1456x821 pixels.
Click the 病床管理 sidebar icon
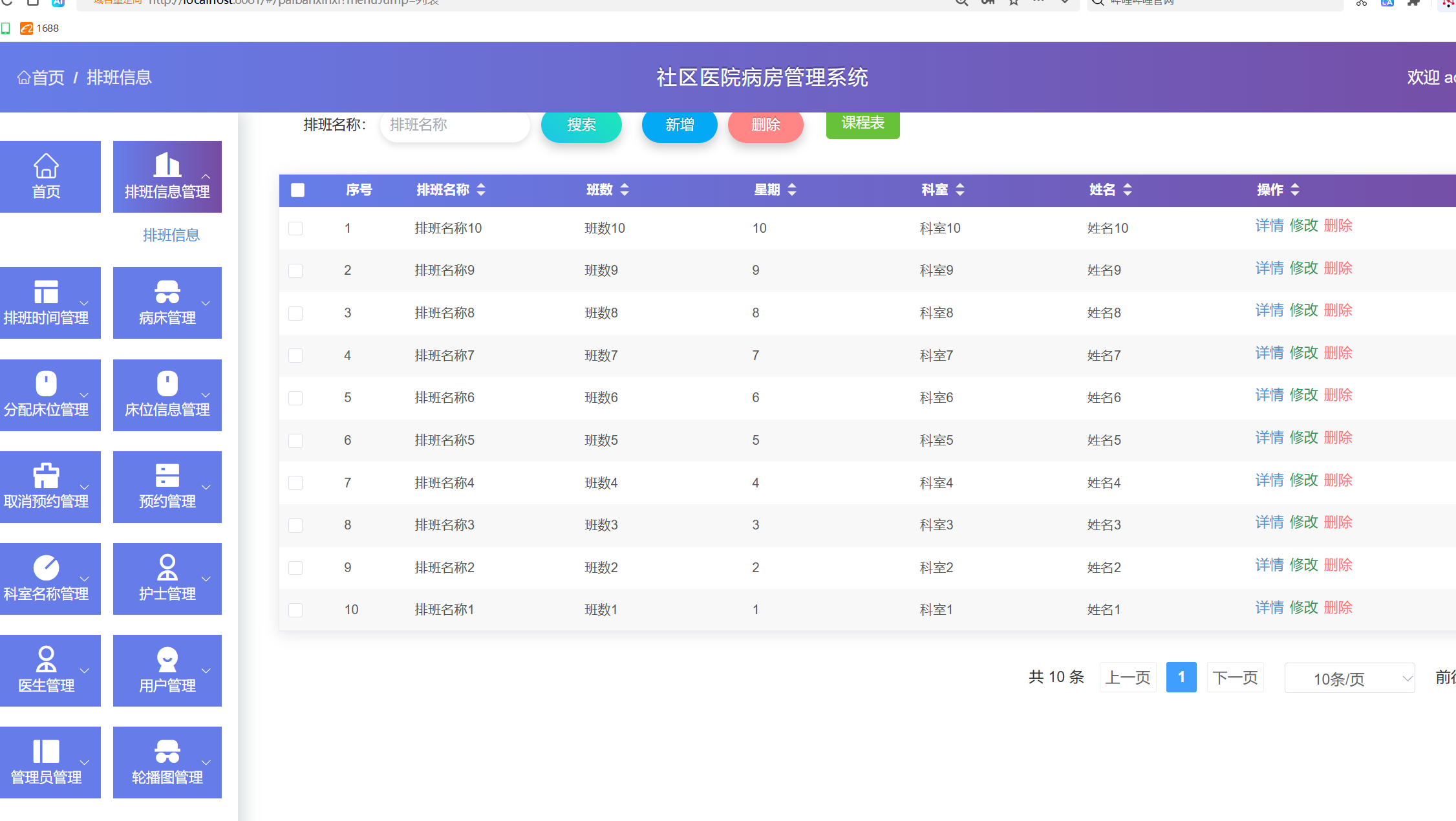(x=167, y=292)
